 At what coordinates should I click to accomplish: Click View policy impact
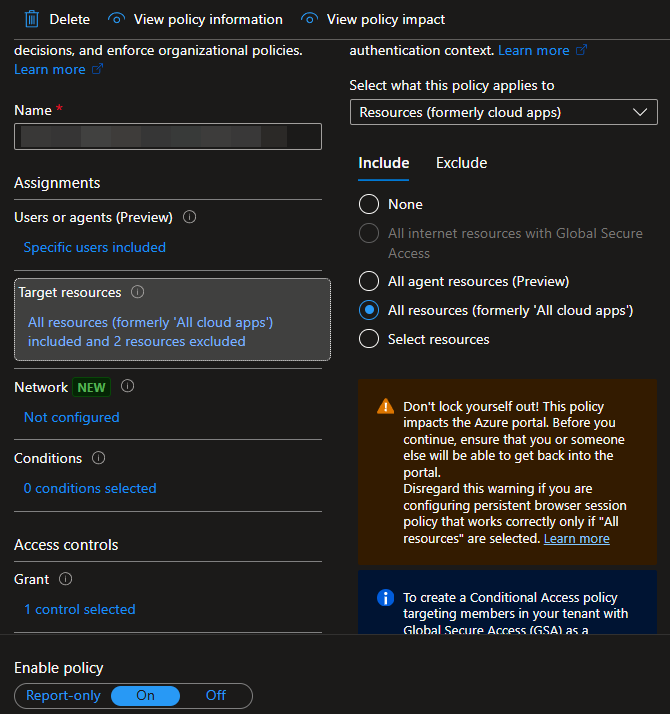(386, 19)
